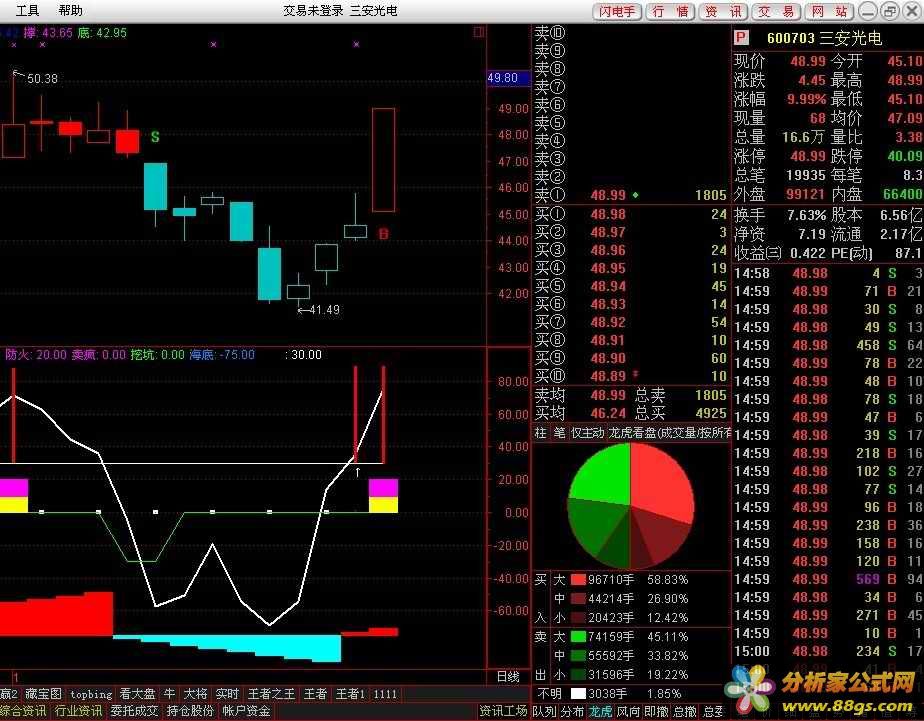
Task: Click the white swatch for 不明 3038手
Action: (579, 694)
